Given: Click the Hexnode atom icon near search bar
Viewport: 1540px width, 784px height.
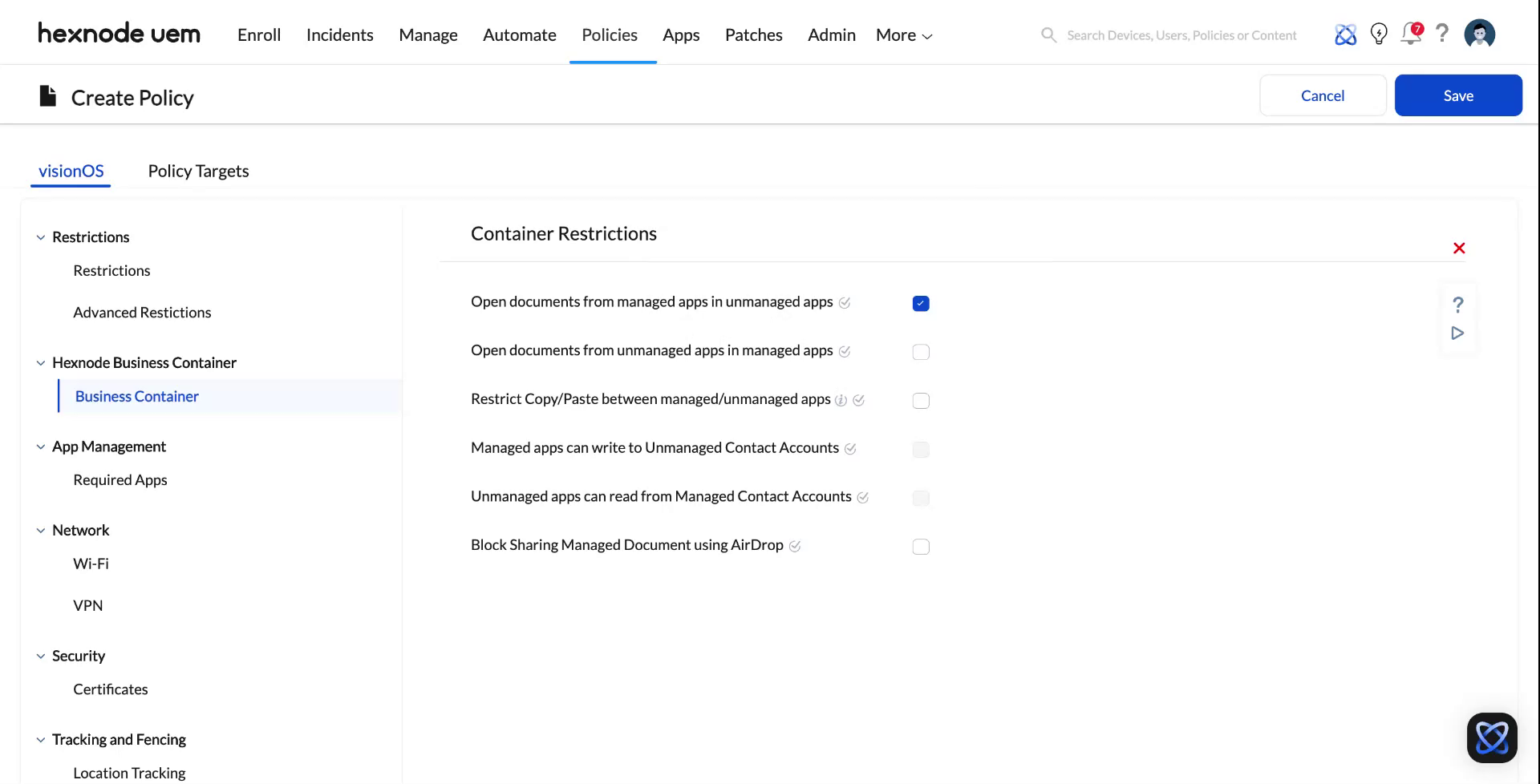Looking at the screenshot, I should point(1346,34).
